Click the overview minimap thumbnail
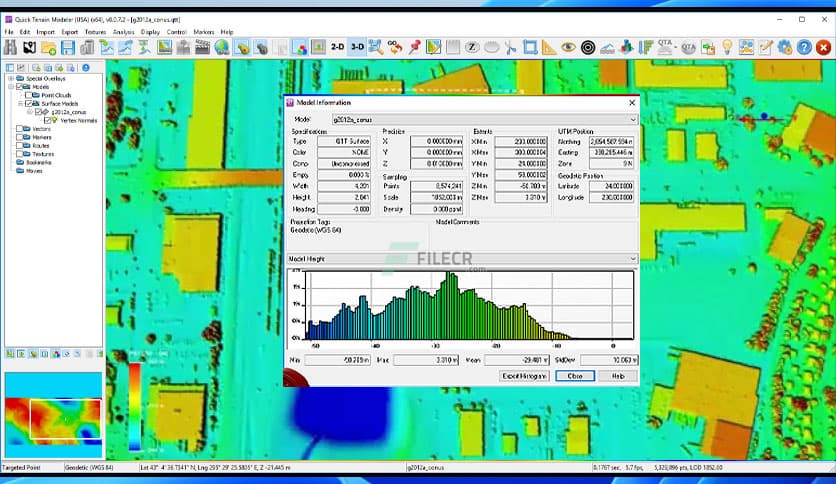Viewport: 836px width, 484px height. [53, 415]
